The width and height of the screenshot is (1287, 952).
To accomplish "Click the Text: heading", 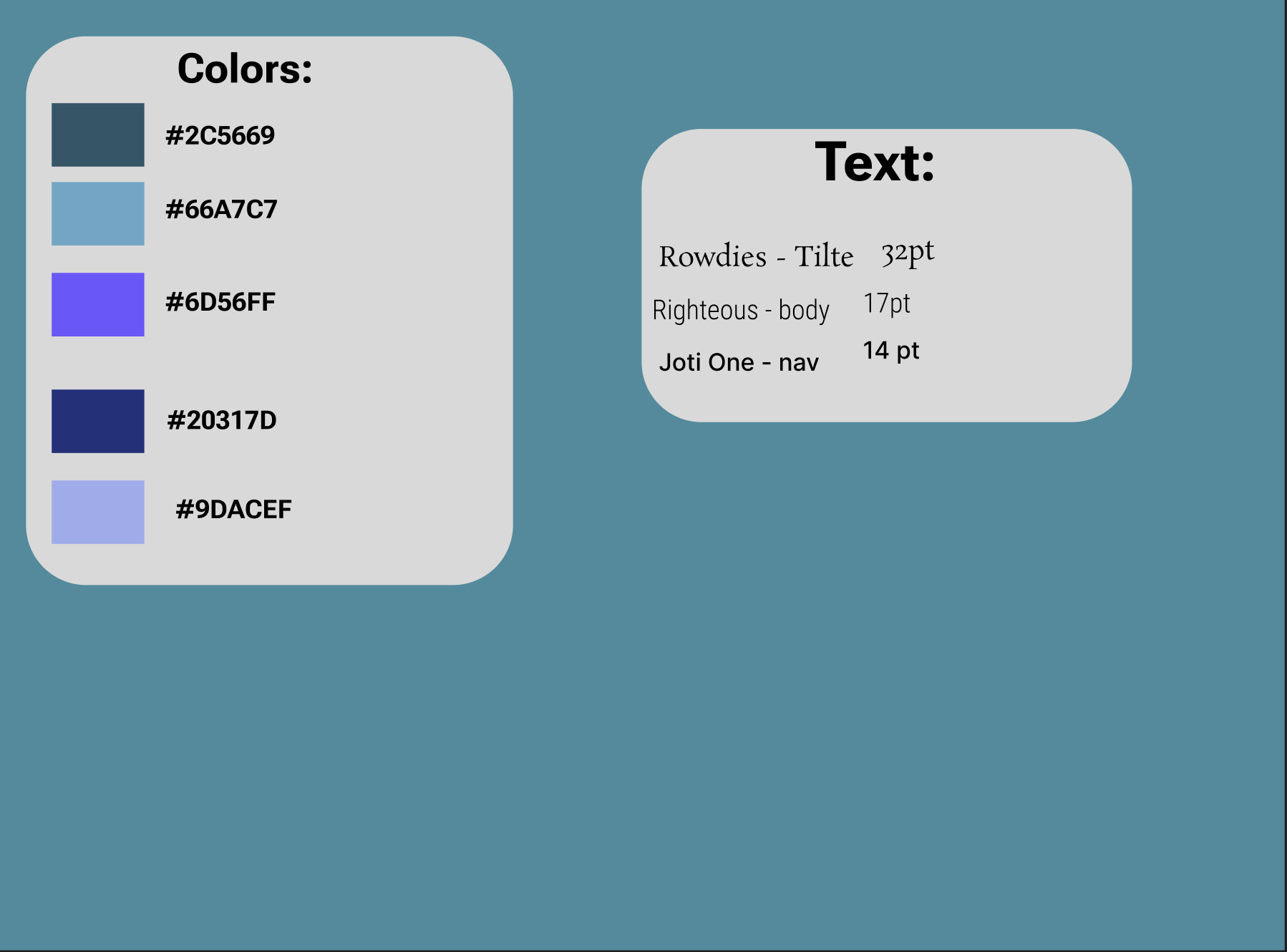I will coord(875,162).
